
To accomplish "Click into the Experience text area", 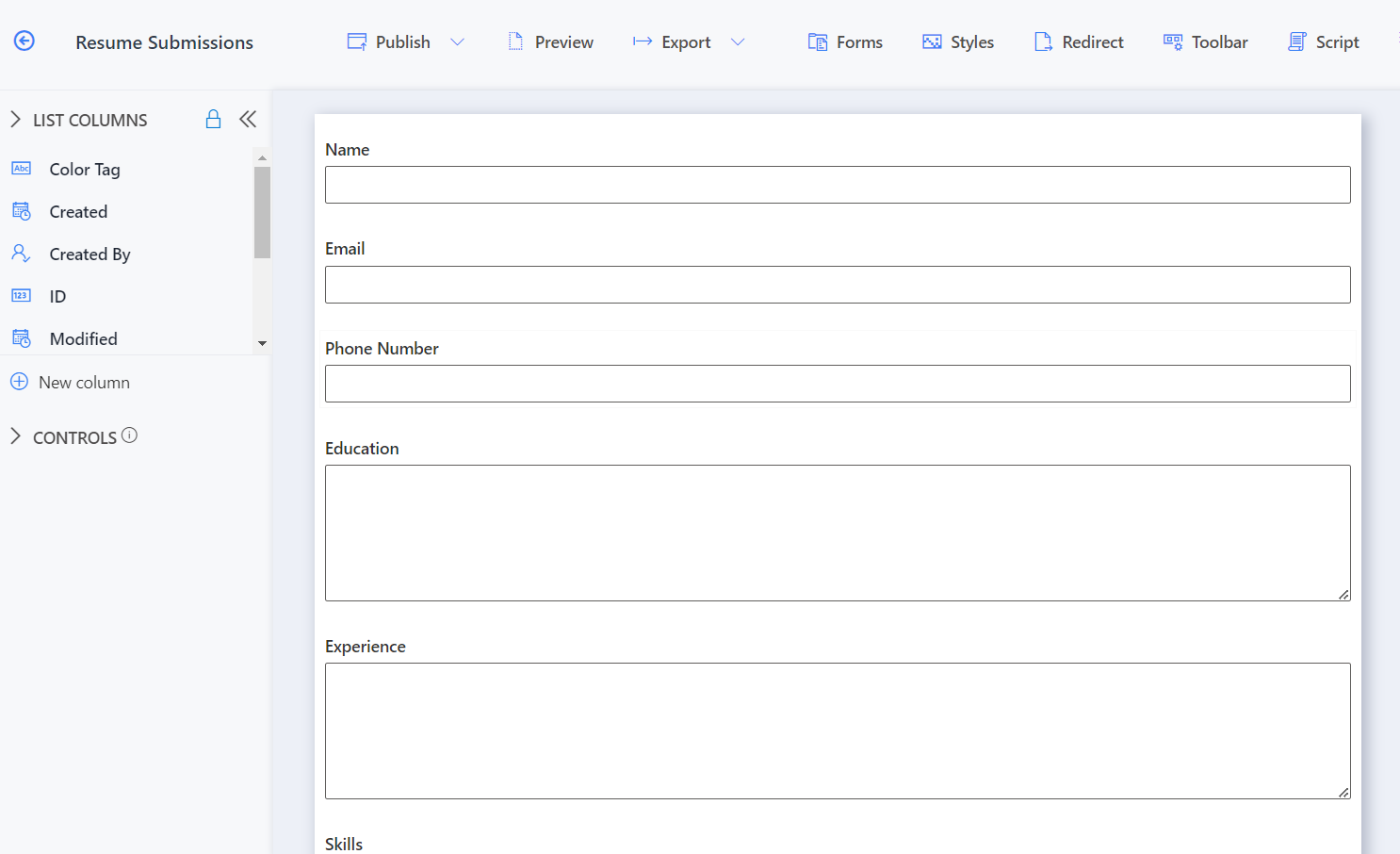I will click(838, 731).
